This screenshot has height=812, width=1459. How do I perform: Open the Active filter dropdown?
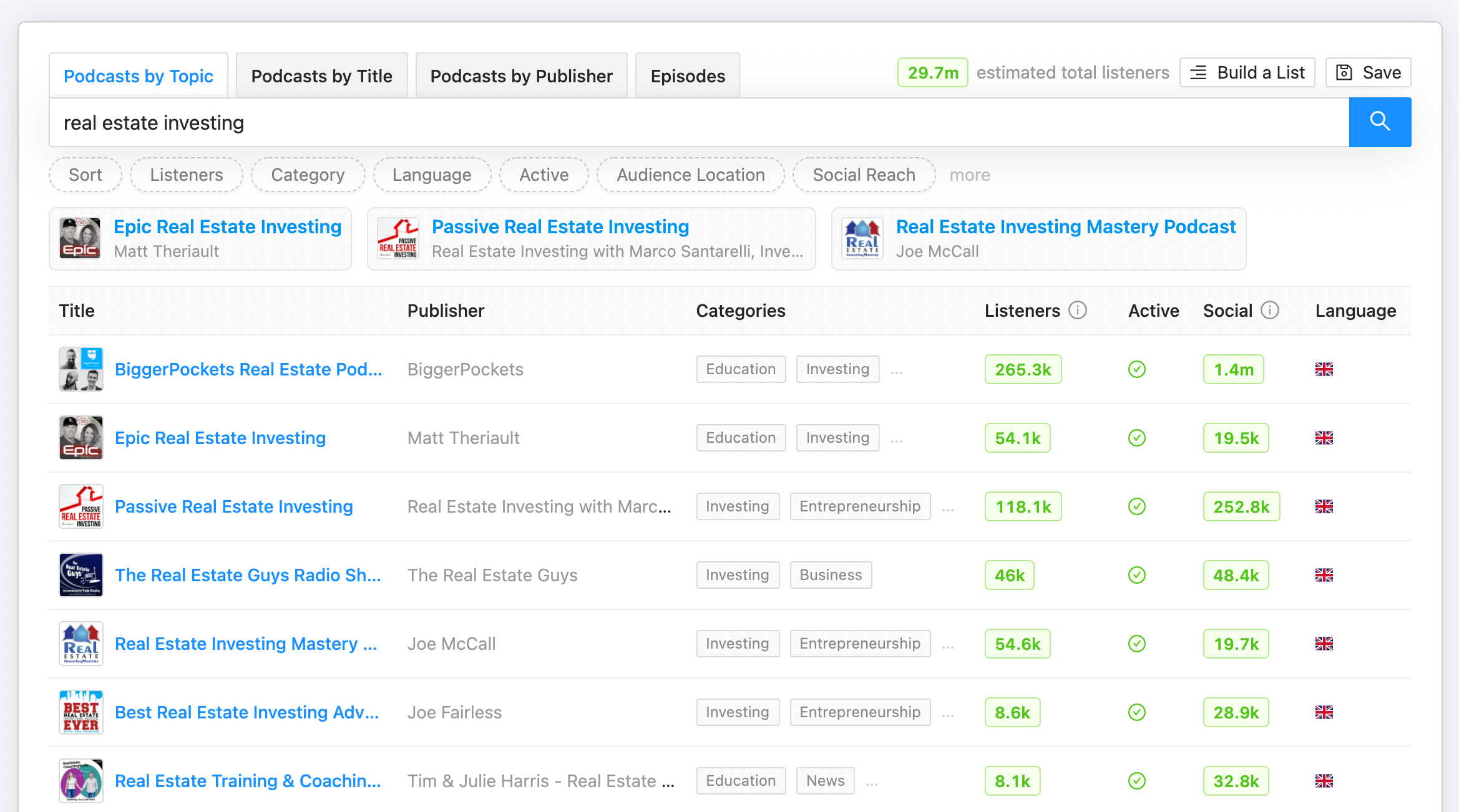point(544,175)
